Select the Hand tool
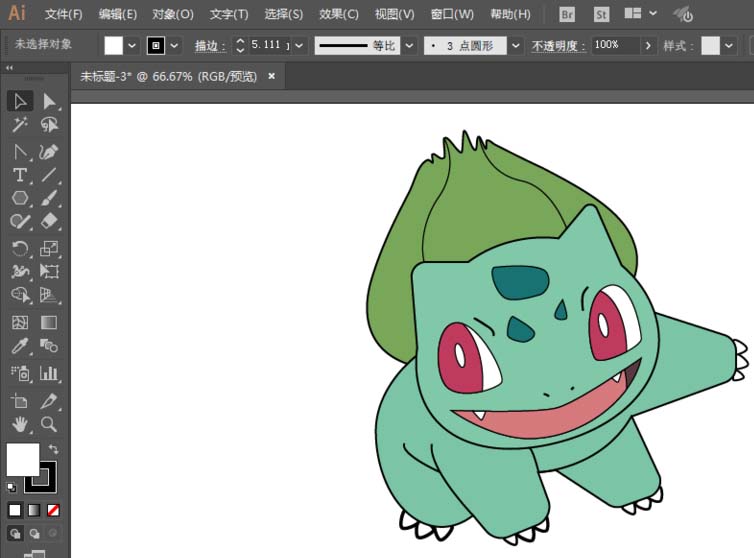This screenshot has width=754, height=558. (20, 425)
